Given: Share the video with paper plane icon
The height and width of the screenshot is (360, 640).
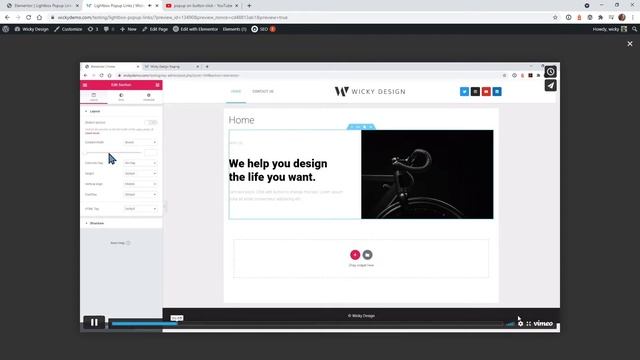Looking at the screenshot, I should 551,85.
